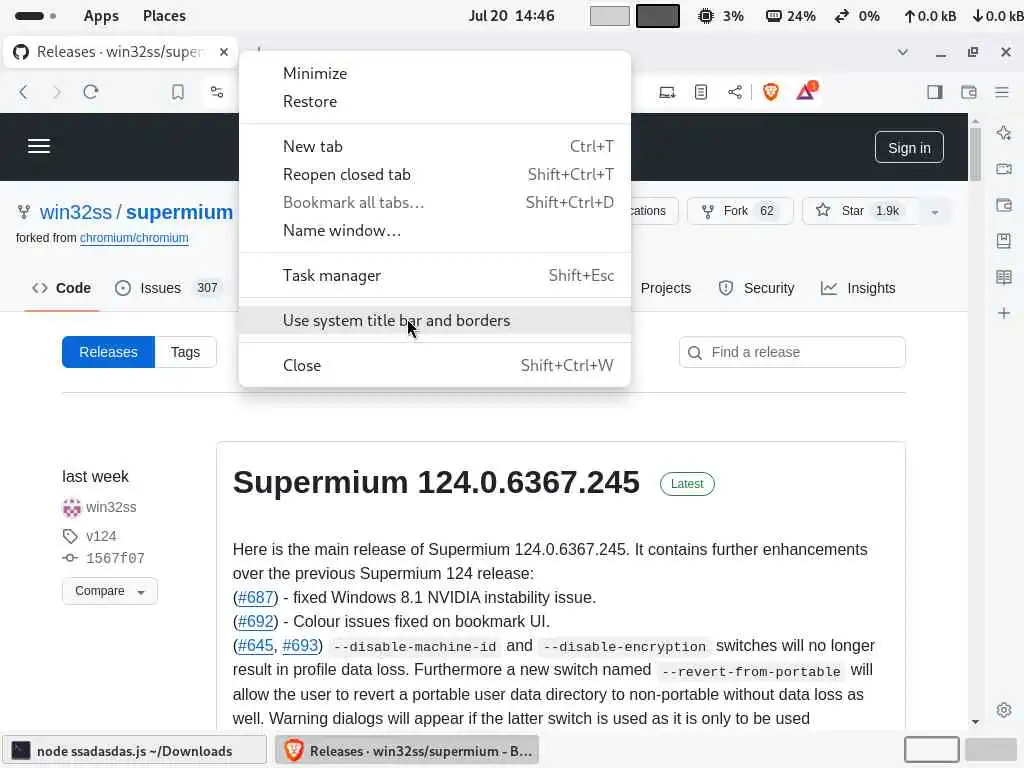Open the supermium repository link

tap(179, 212)
